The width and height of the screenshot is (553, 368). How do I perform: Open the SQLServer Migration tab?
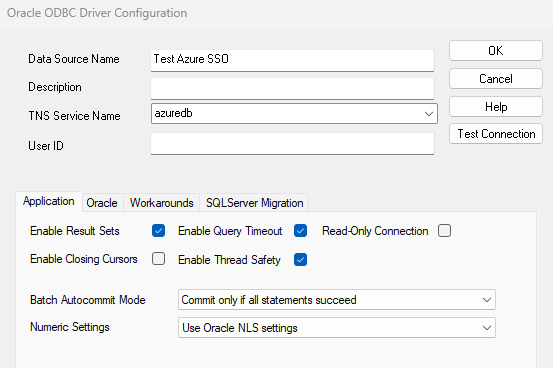pyautogui.click(x=254, y=203)
